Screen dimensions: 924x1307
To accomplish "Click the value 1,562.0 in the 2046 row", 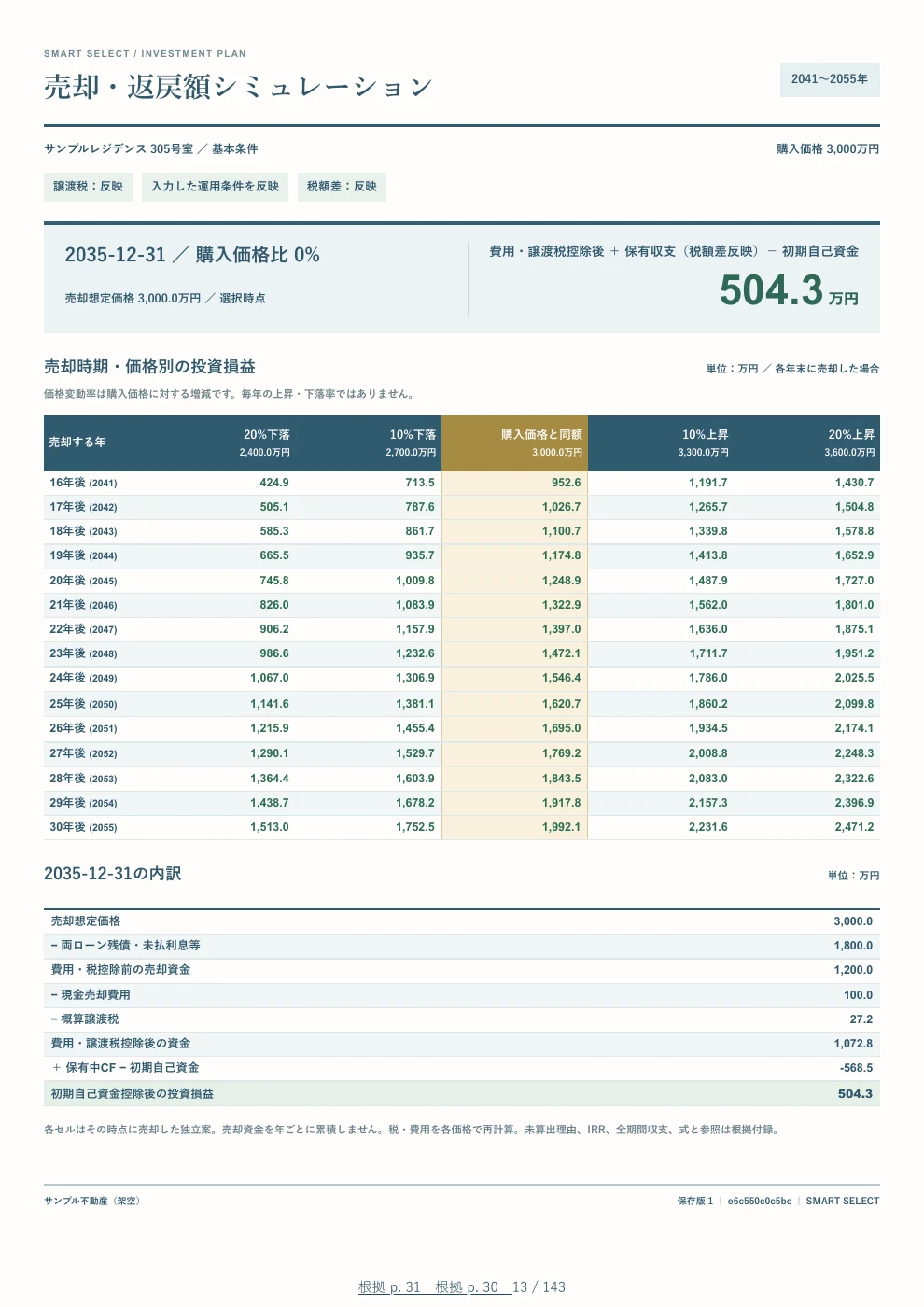I will coord(708,605).
